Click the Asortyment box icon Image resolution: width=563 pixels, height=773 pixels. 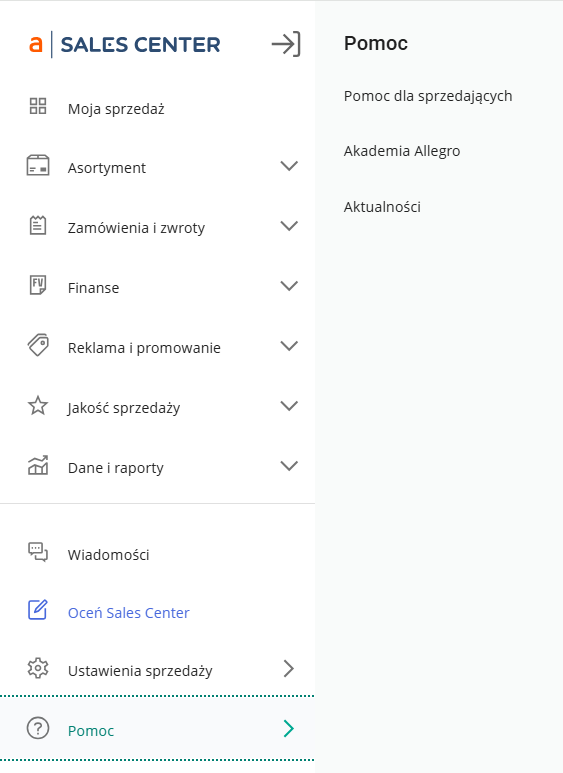(x=38, y=165)
